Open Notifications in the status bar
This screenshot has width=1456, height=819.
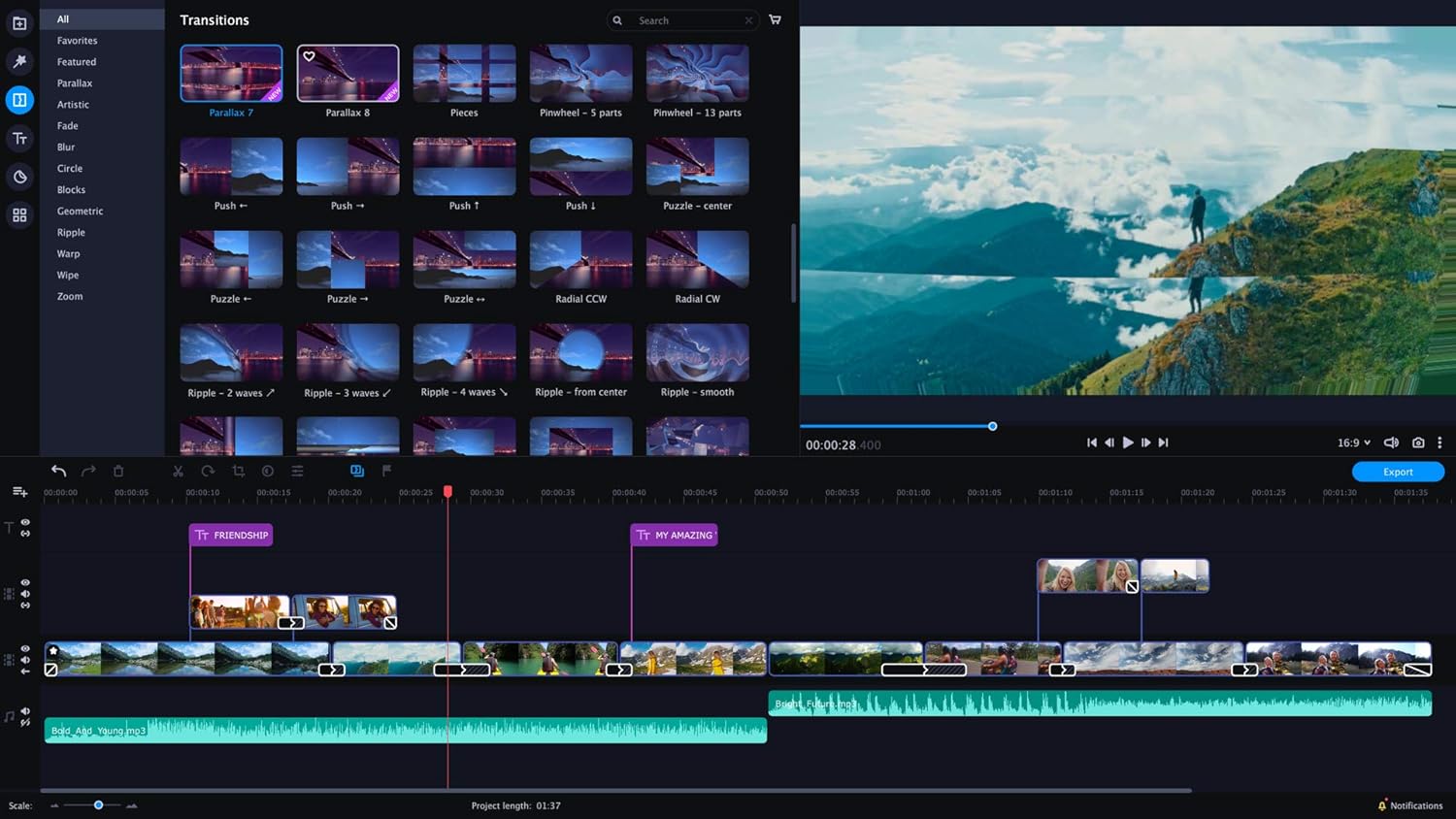[1409, 805]
